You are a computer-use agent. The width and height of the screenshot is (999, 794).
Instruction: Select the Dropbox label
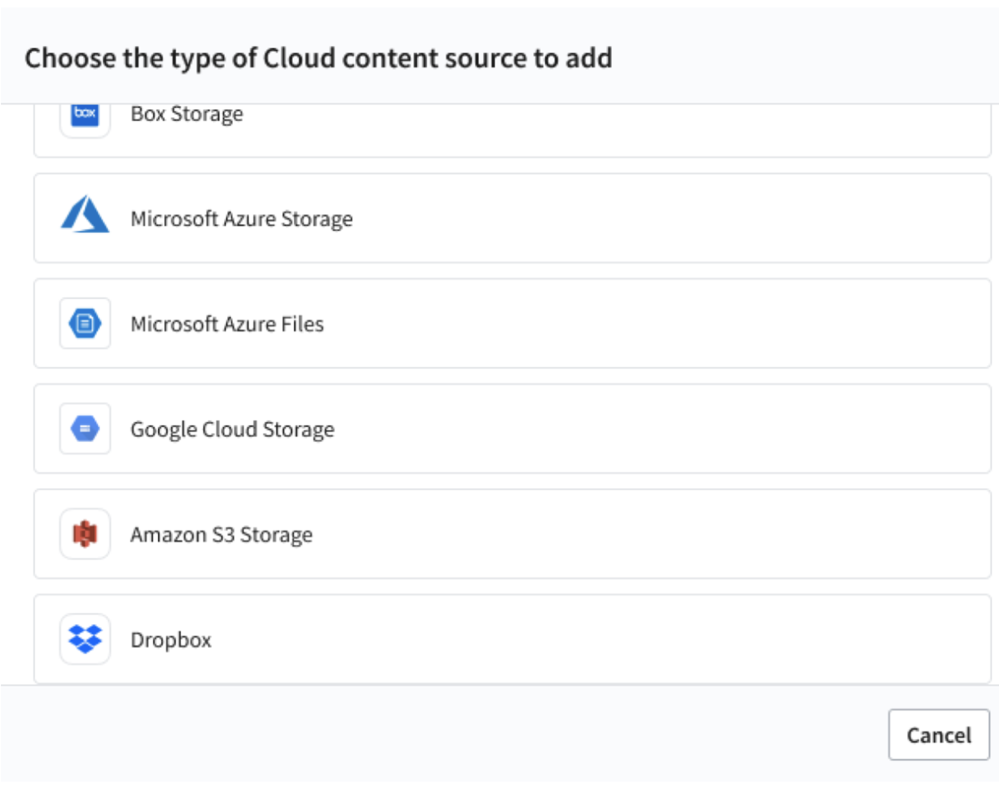pyautogui.click(x=171, y=640)
